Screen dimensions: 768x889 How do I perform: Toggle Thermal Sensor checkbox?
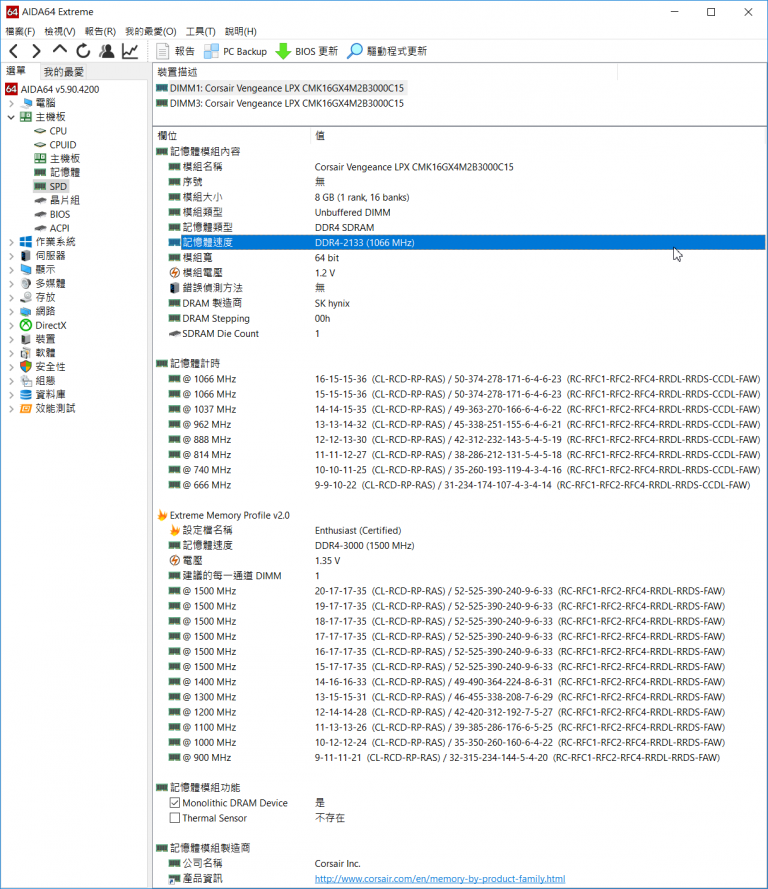(x=175, y=818)
